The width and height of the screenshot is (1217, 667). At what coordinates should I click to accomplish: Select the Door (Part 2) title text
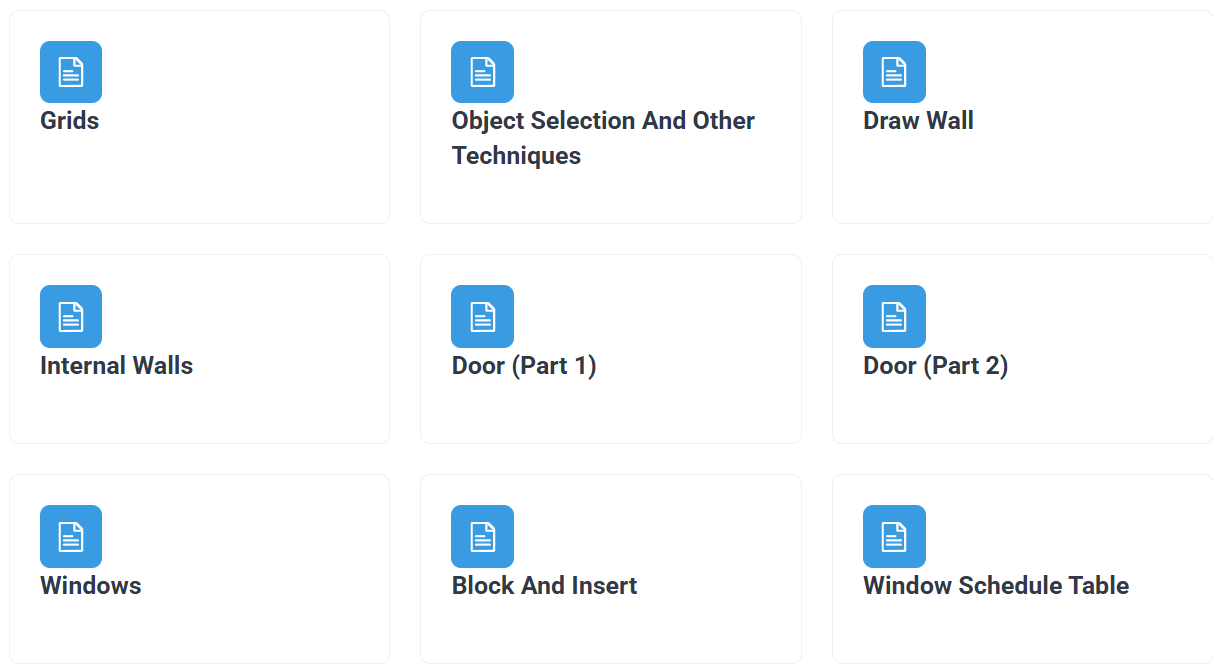coord(935,366)
